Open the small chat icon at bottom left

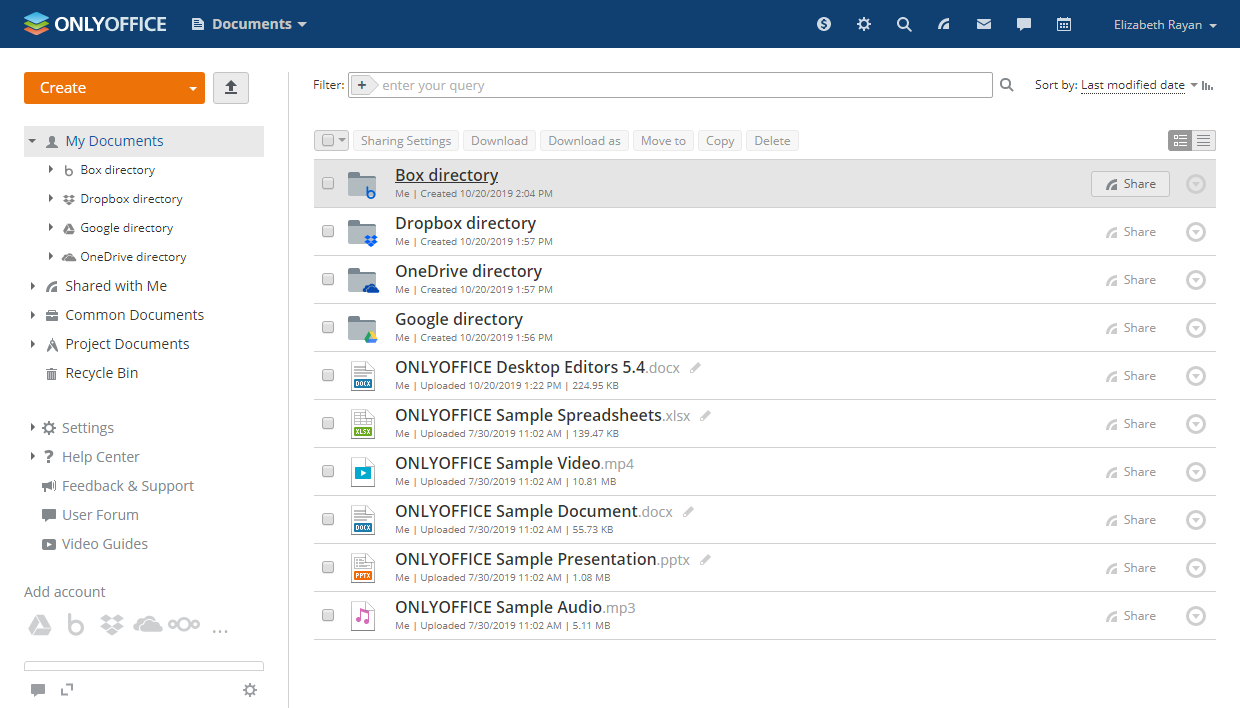pos(38,690)
